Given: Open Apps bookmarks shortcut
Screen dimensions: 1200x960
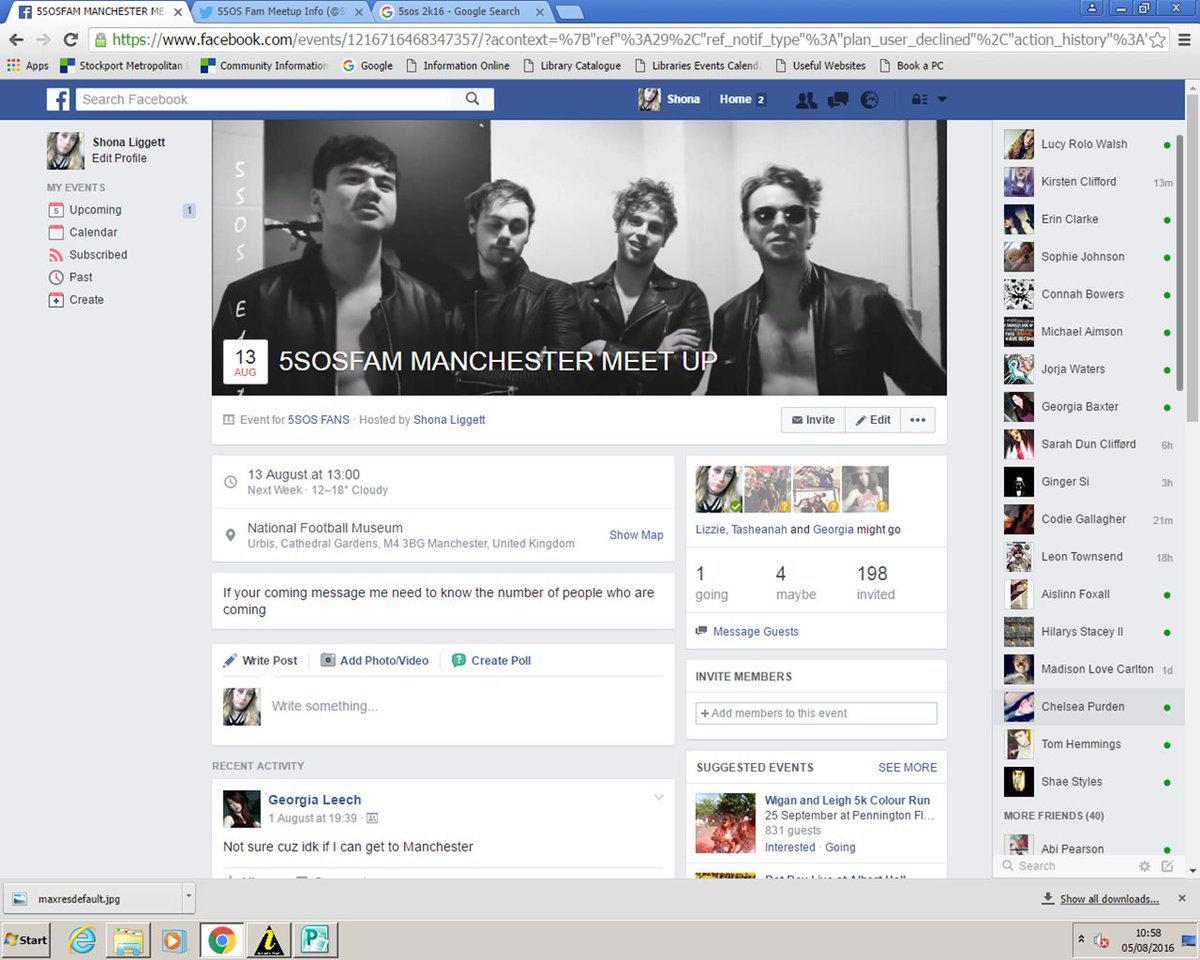Looking at the screenshot, I should click(28, 66).
